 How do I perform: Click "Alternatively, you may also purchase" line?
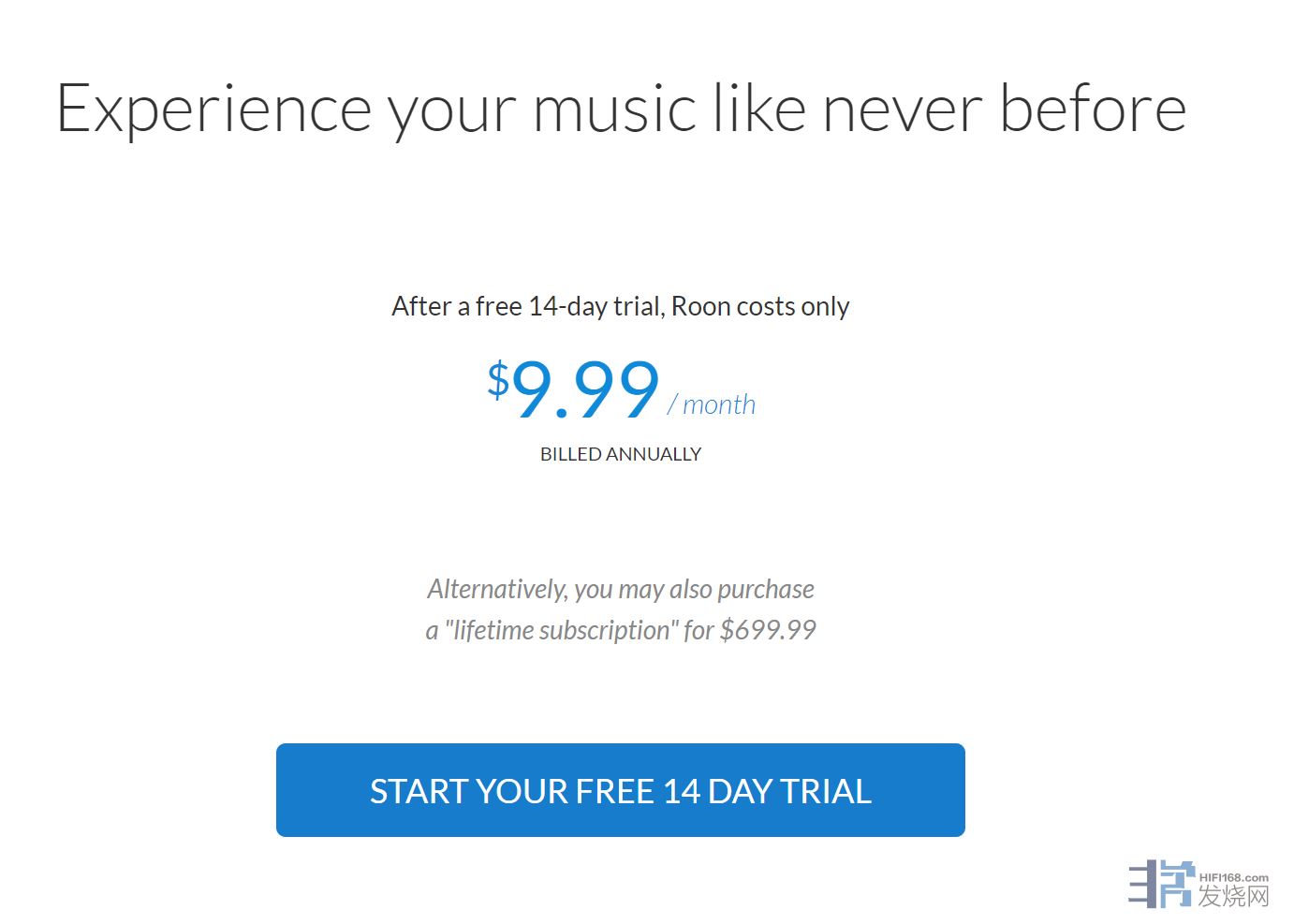click(x=620, y=589)
